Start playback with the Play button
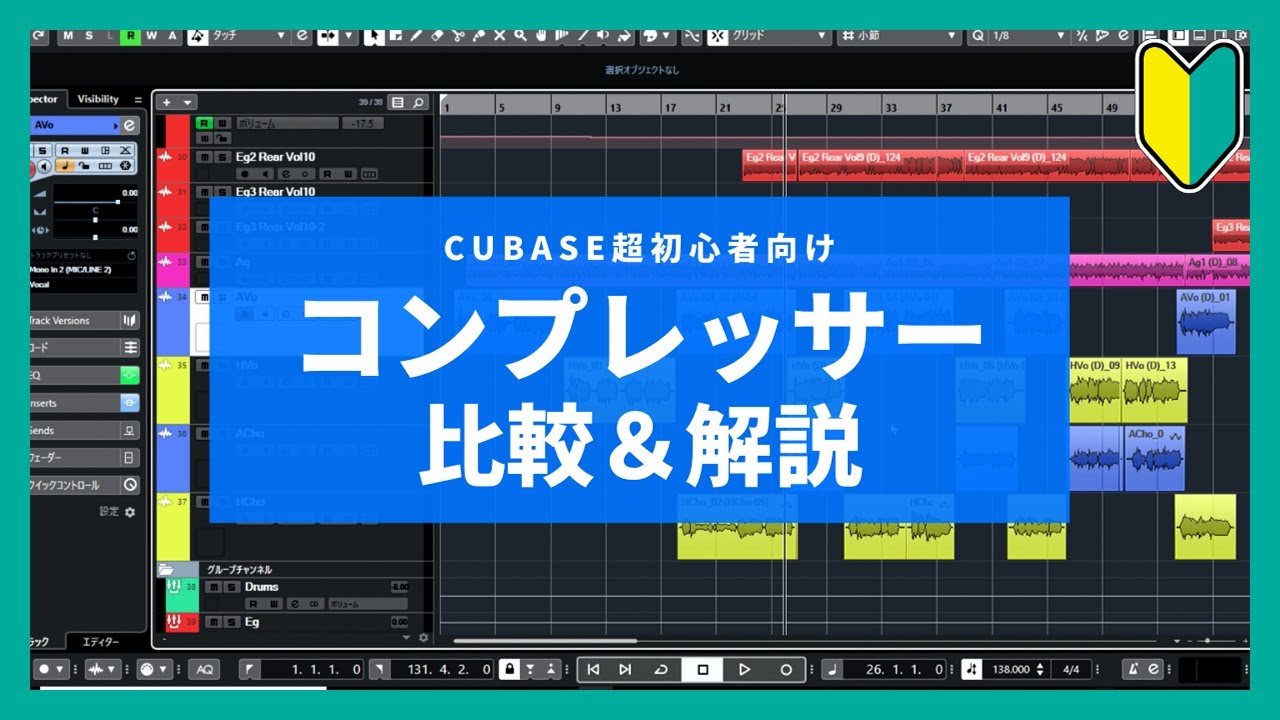This screenshot has height=720, width=1280. coord(744,669)
